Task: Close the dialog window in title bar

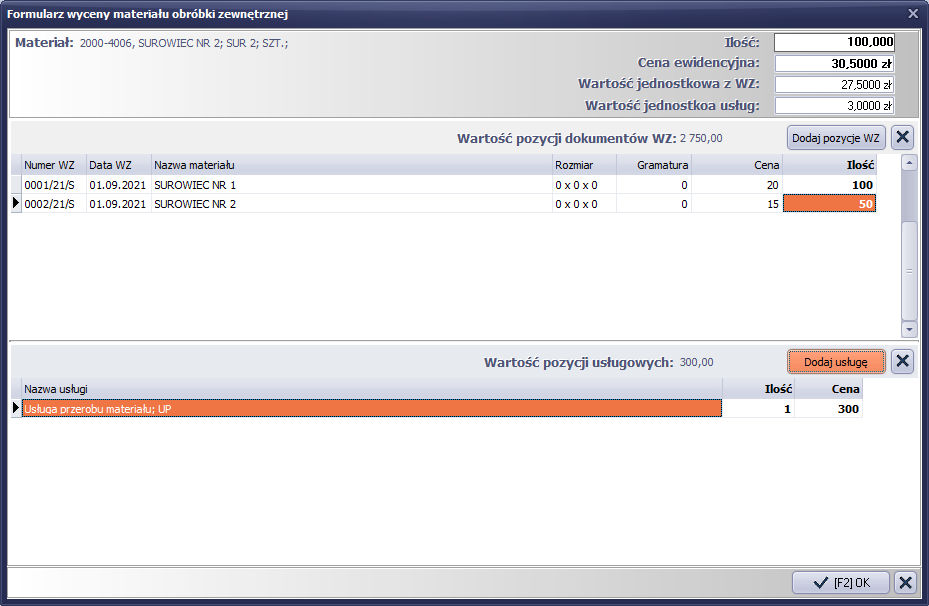Action: (912, 13)
